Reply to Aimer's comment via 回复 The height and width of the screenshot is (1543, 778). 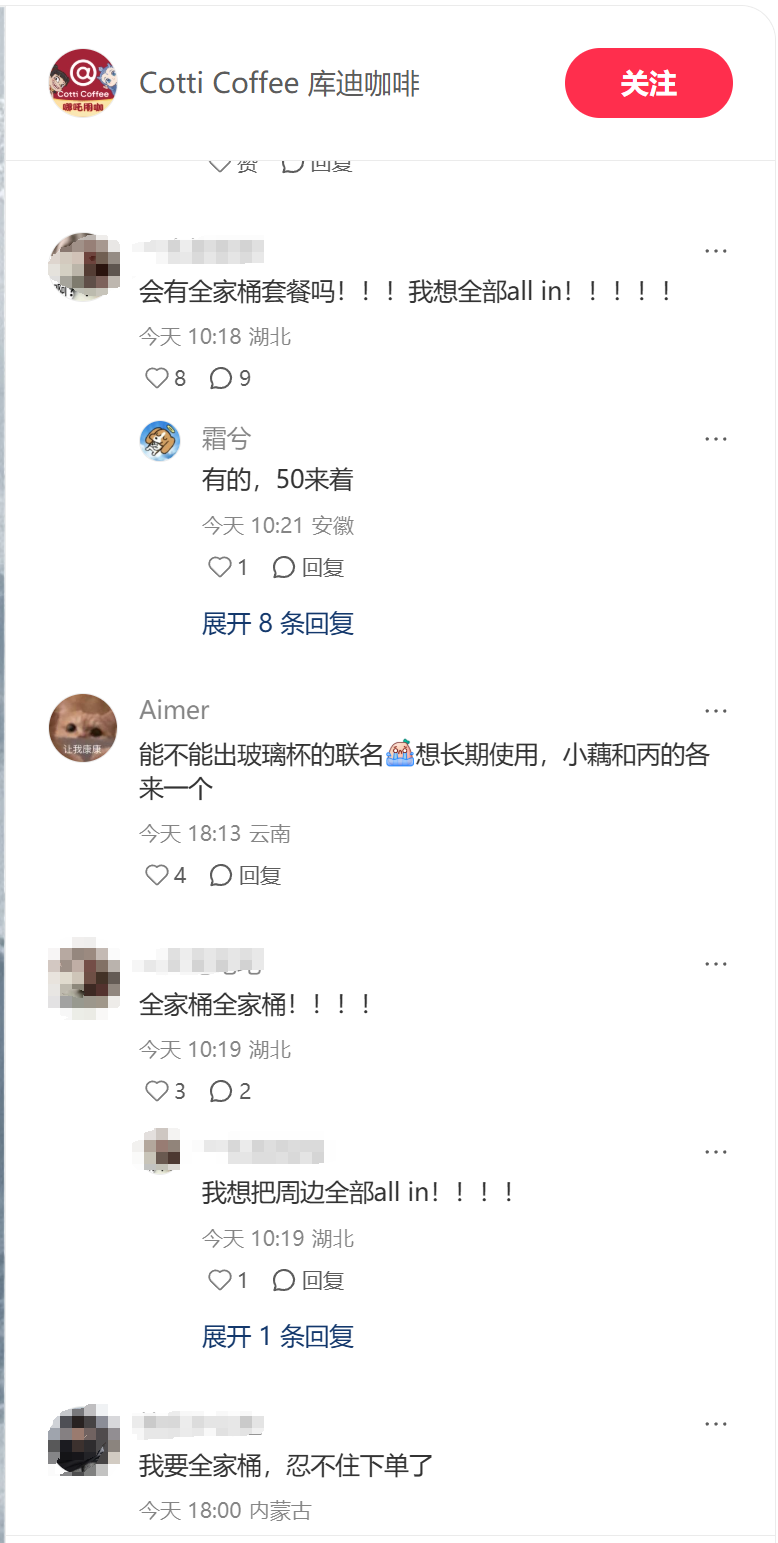click(245, 875)
